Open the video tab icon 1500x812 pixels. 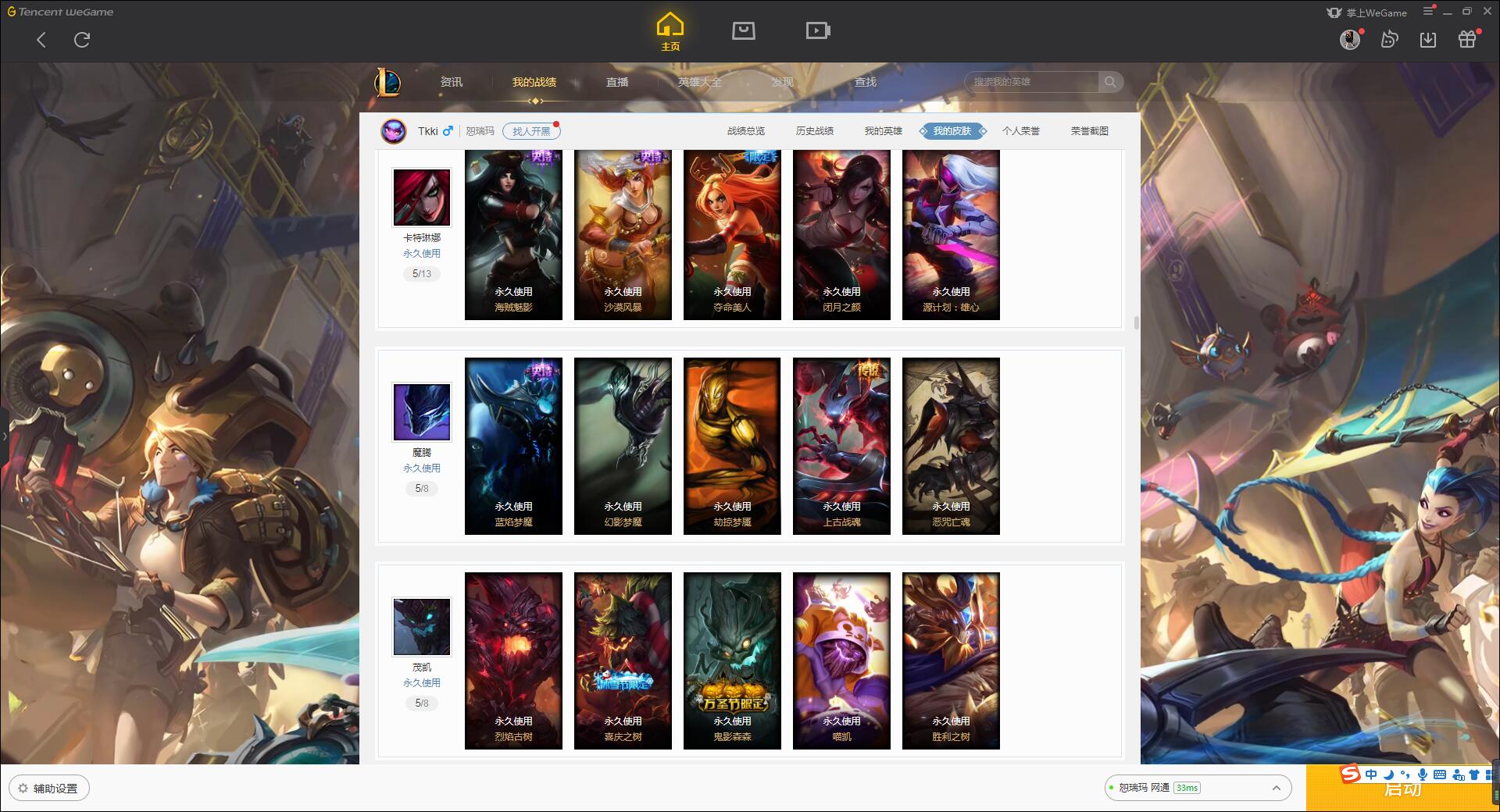click(818, 31)
